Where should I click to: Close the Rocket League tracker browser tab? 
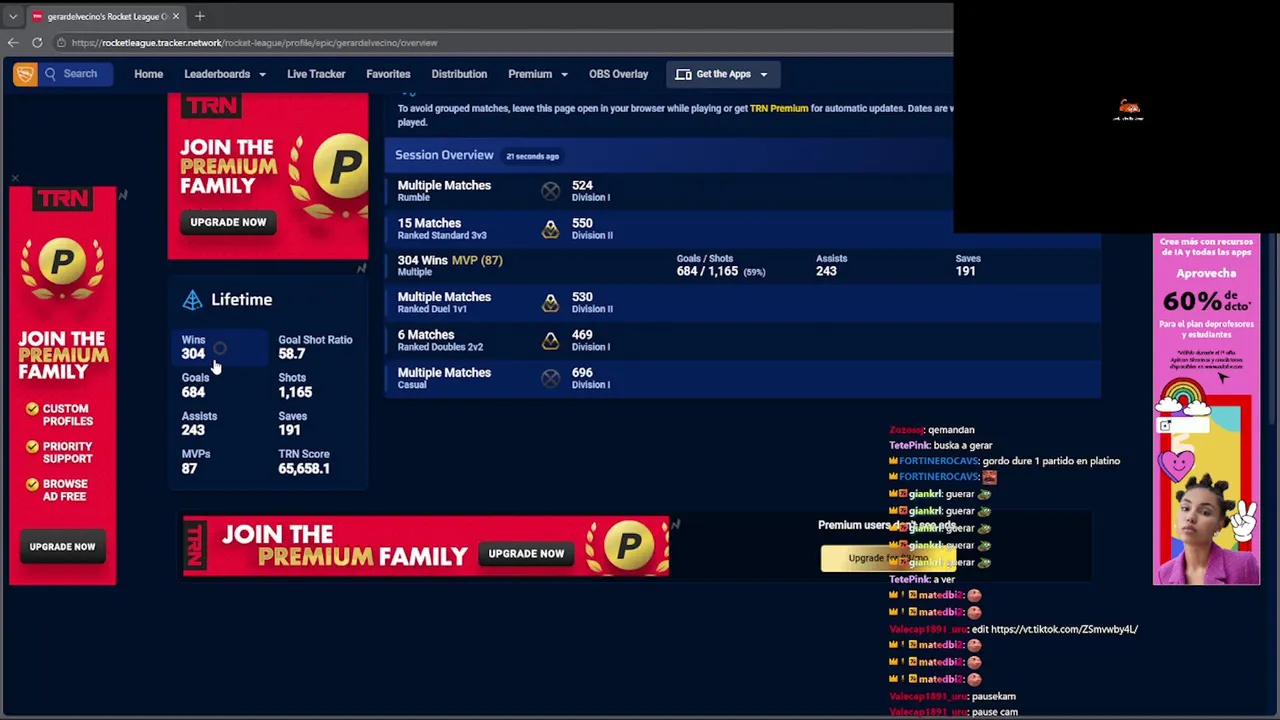coord(176,16)
